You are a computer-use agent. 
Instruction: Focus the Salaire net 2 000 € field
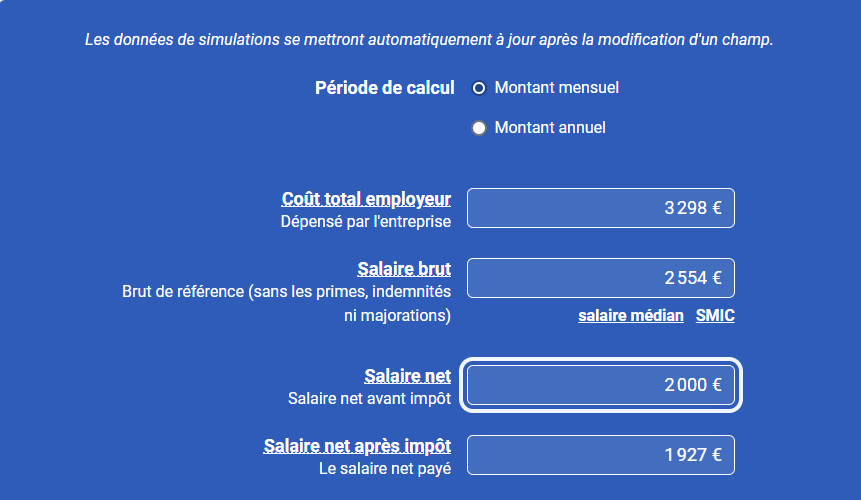pos(601,385)
